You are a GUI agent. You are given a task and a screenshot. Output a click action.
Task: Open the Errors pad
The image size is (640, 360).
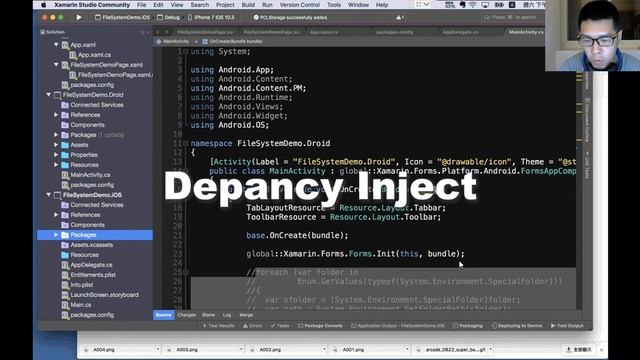tap(253, 326)
